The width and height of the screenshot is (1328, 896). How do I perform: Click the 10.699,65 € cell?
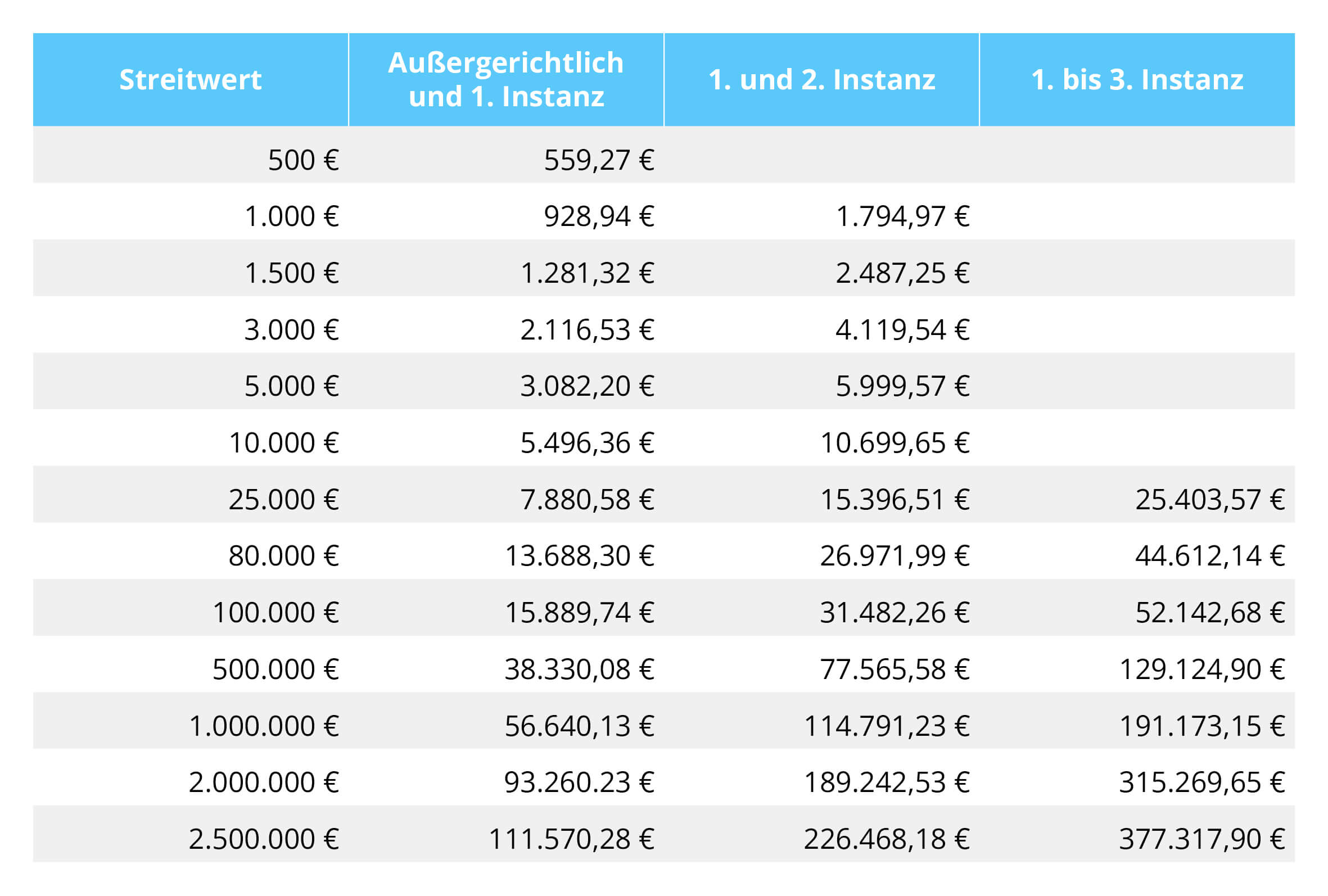tap(895, 443)
